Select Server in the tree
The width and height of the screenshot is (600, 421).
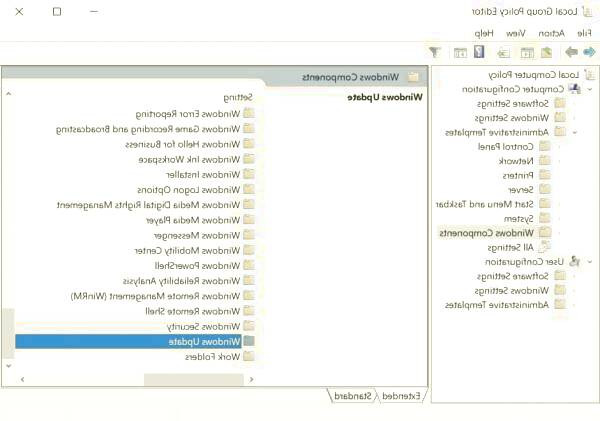[521, 190]
